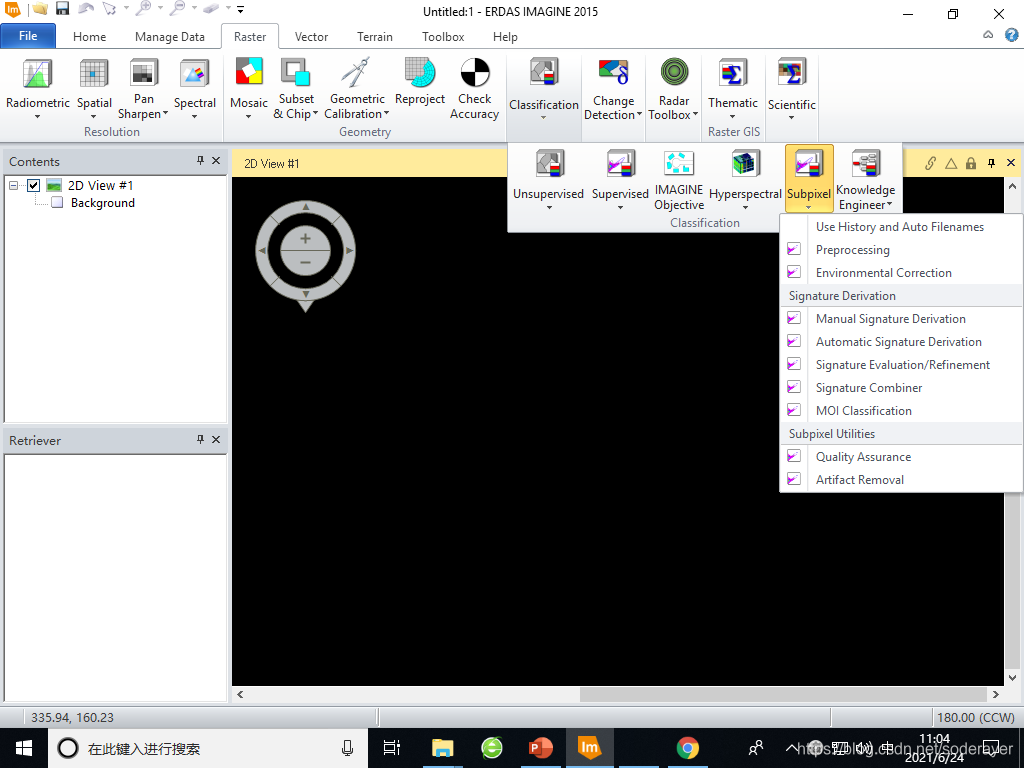Image resolution: width=1024 pixels, height=768 pixels.
Task: Switch to the Terrain tab
Action: [x=375, y=37]
